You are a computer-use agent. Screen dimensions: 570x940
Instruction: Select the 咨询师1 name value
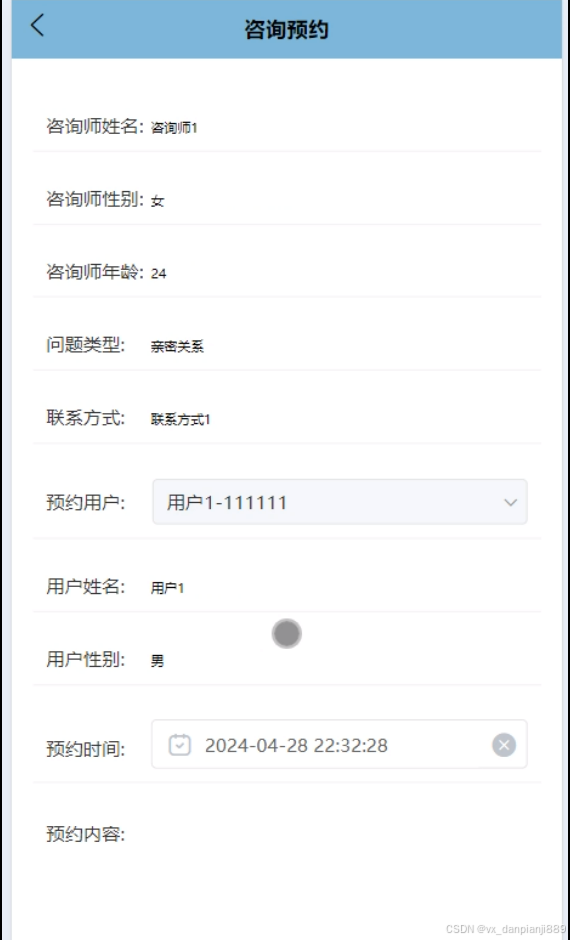click(x=174, y=128)
